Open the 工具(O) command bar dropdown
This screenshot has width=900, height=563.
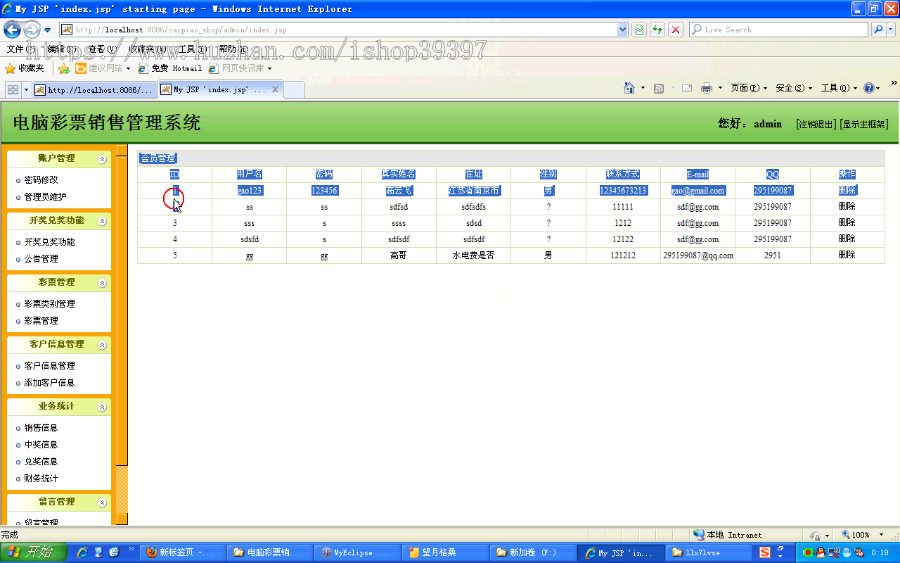(839, 88)
